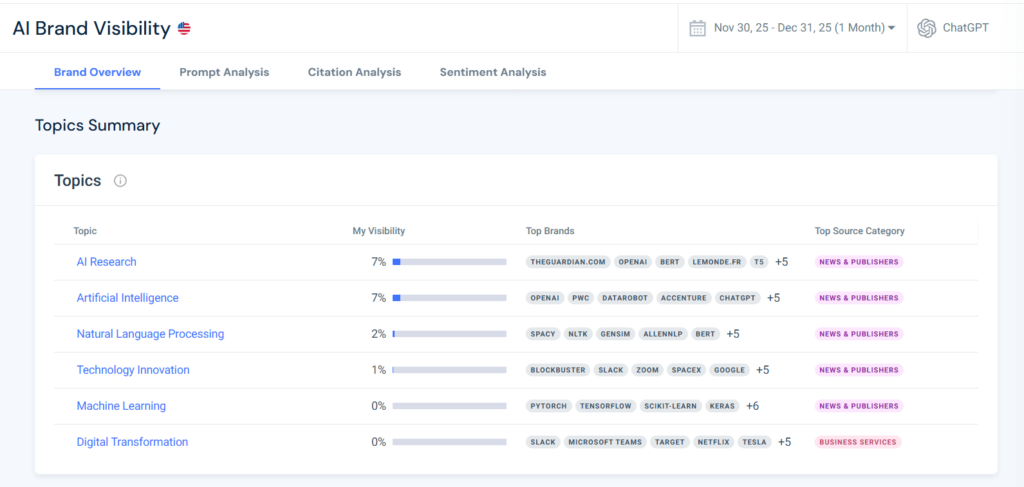Screen dimensions: 1024x487
Task: Click the AI Research visibility progress bar
Action: tap(449, 262)
